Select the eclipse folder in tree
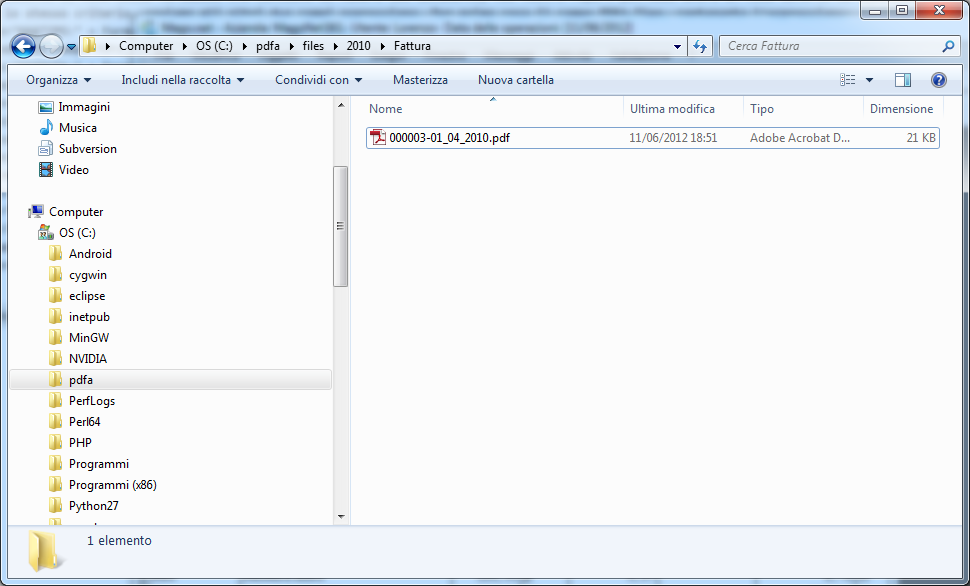Viewport: 970px width, 586px height. pos(87,296)
